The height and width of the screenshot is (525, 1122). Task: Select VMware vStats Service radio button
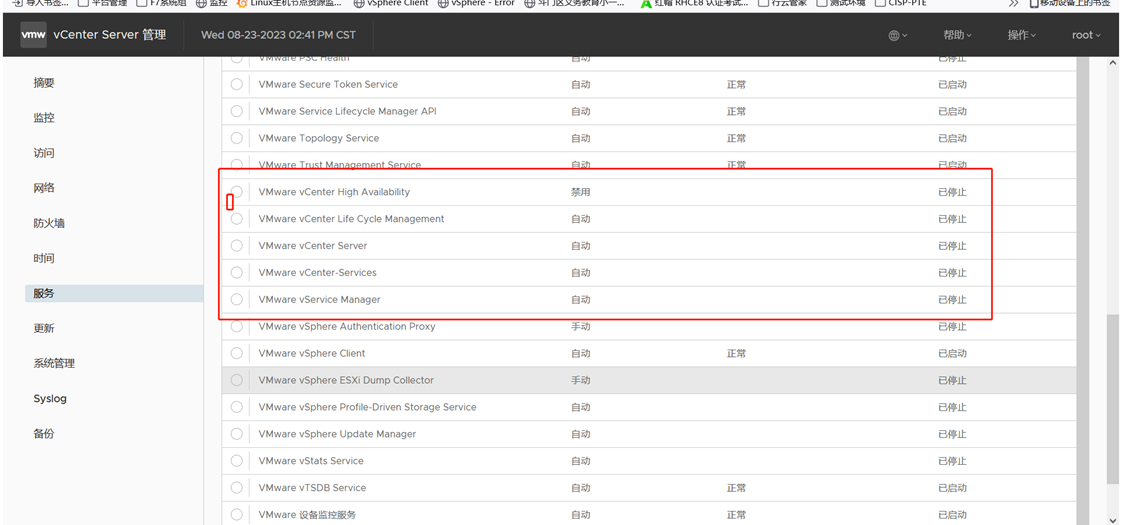click(236, 461)
